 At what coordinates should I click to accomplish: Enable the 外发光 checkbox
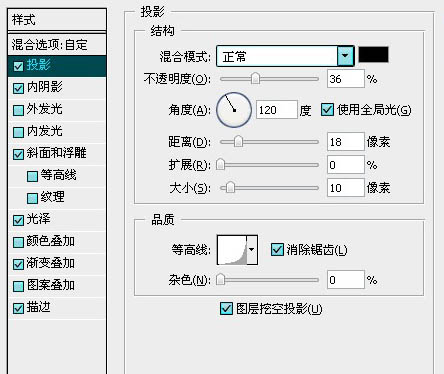click(x=18, y=110)
